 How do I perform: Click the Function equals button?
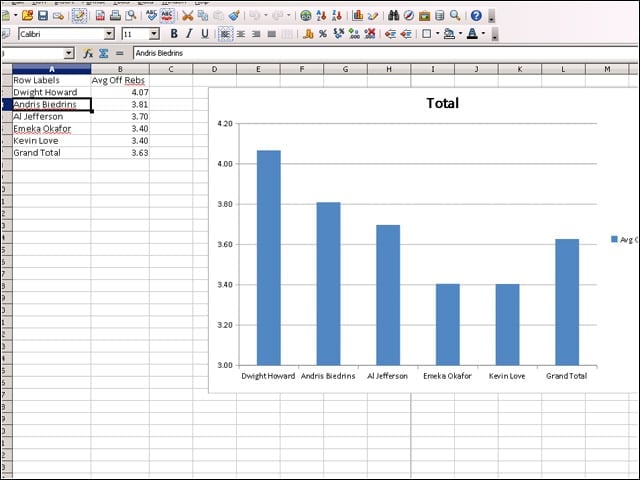pos(119,53)
